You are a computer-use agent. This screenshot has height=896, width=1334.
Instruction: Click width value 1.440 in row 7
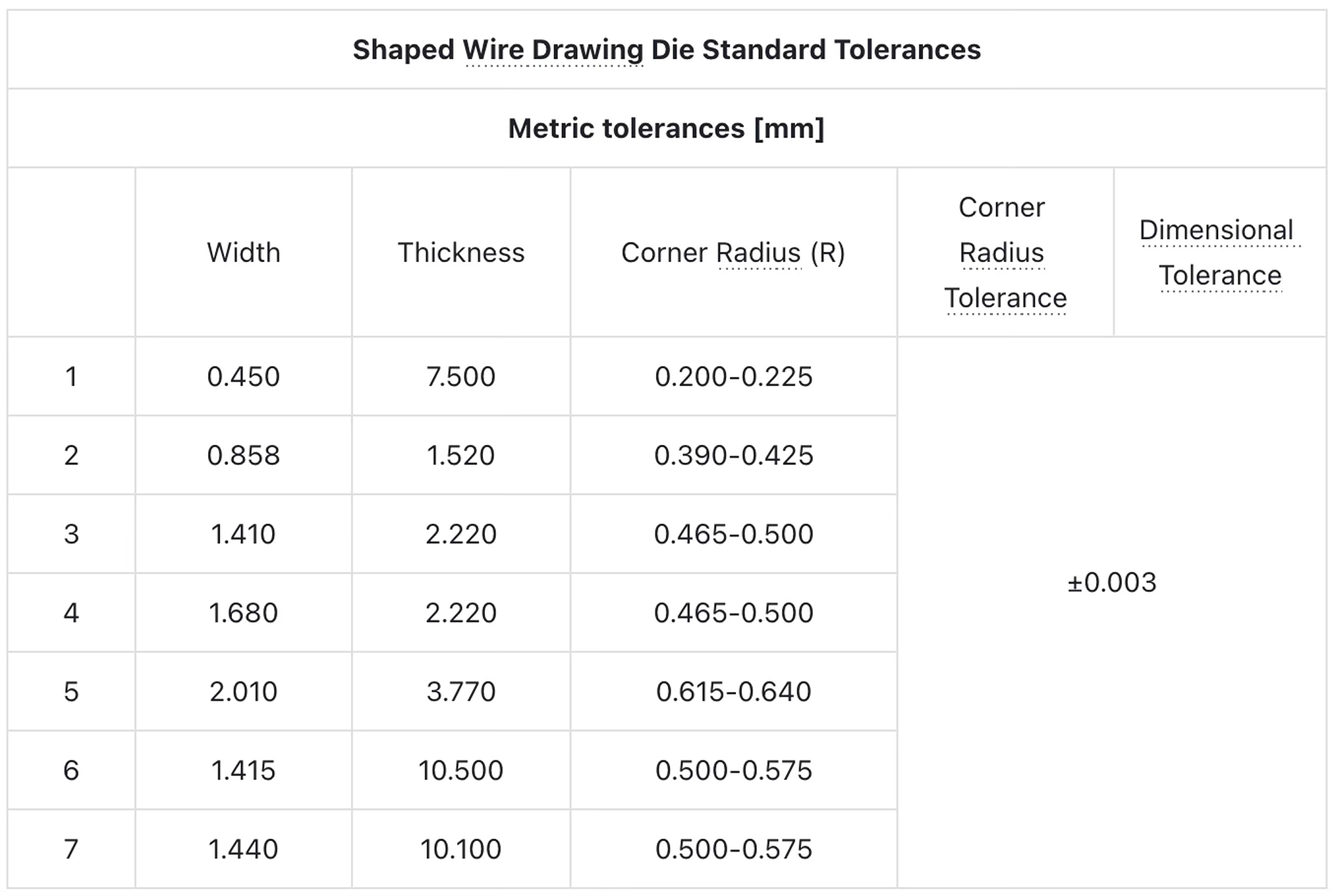tap(243, 849)
